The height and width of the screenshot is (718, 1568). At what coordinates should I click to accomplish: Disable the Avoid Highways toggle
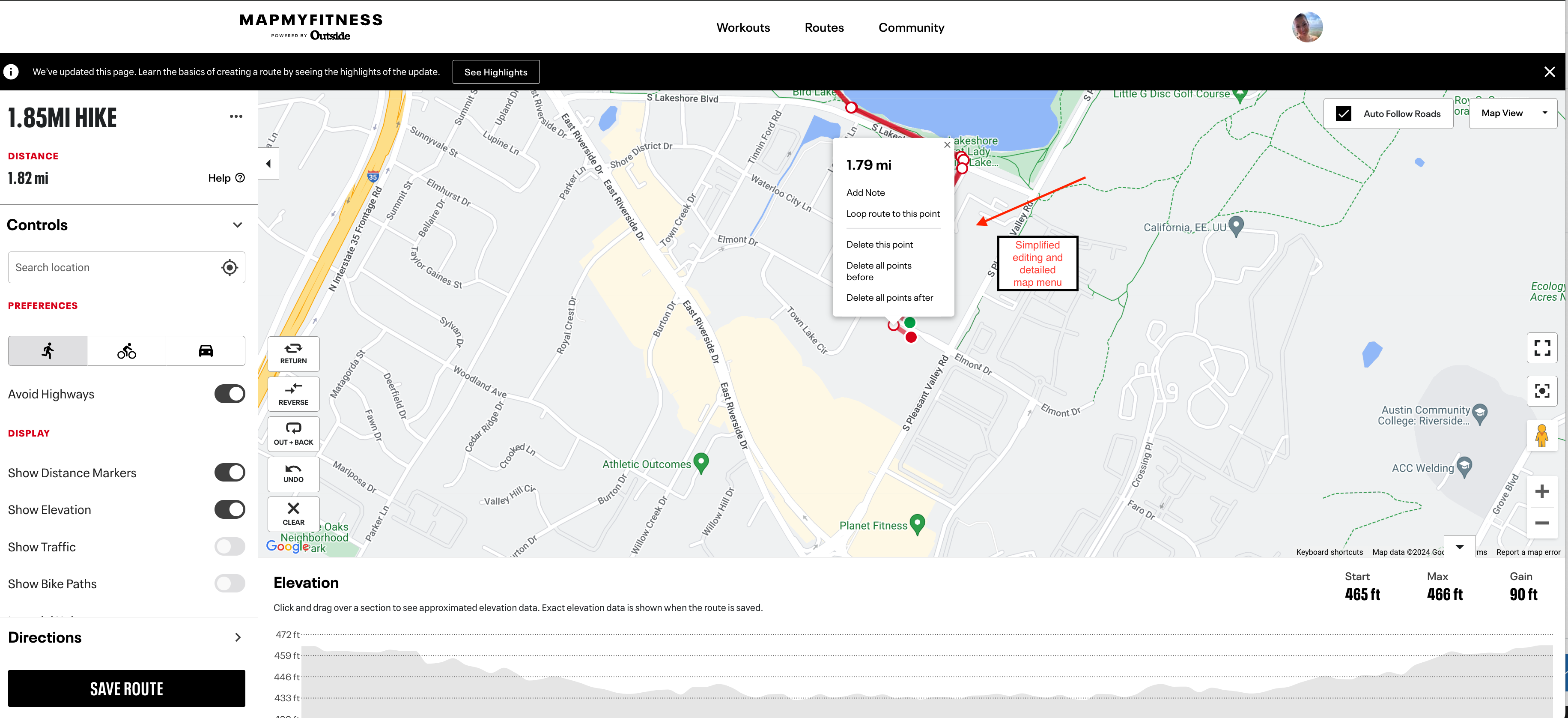point(230,394)
